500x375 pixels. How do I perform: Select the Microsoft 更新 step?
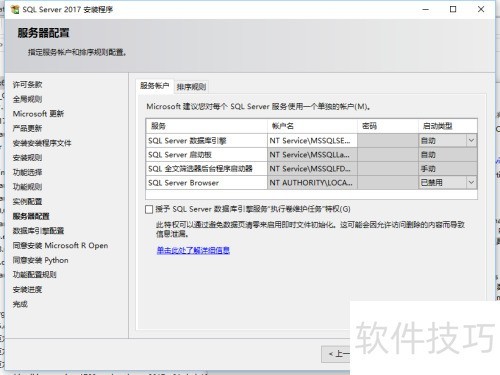pos(38,114)
